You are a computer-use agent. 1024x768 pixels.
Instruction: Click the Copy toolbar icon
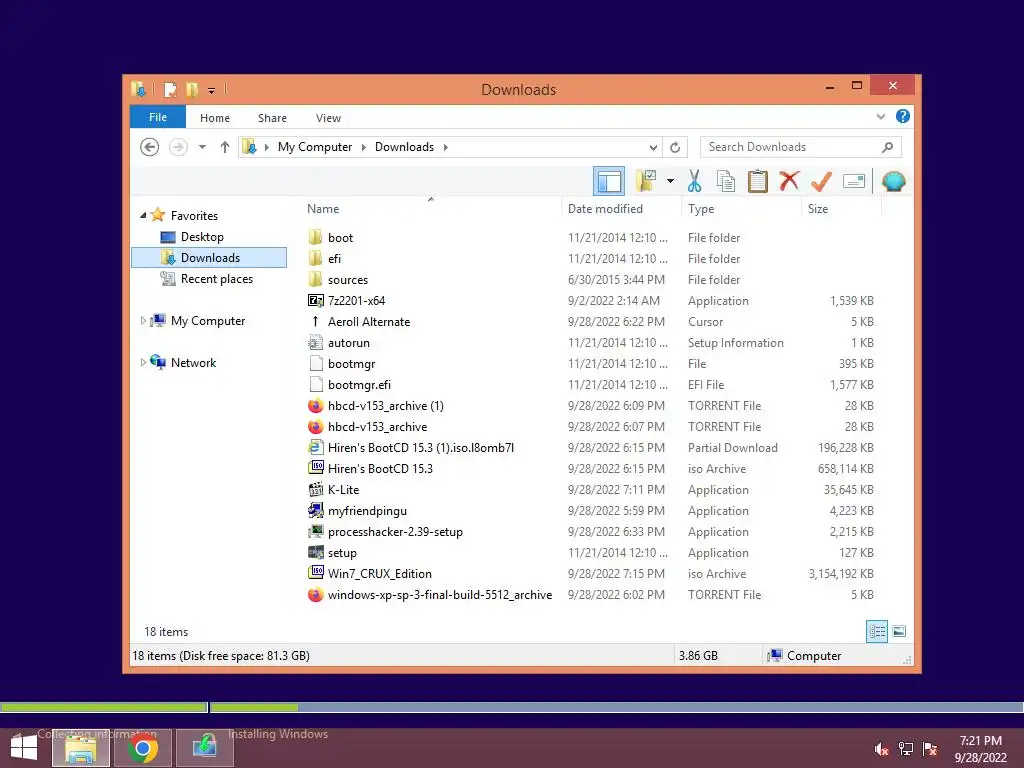coord(726,181)
